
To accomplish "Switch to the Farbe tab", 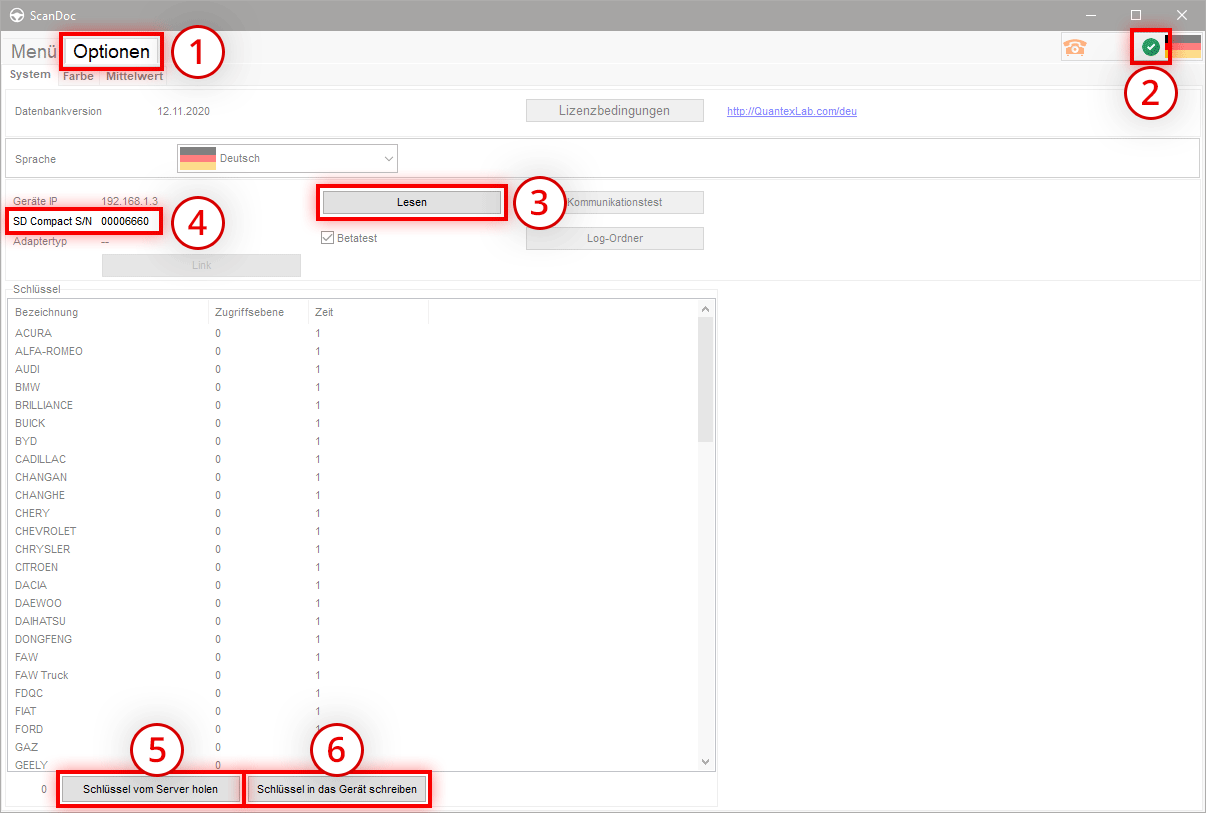I will click(78, 75).
